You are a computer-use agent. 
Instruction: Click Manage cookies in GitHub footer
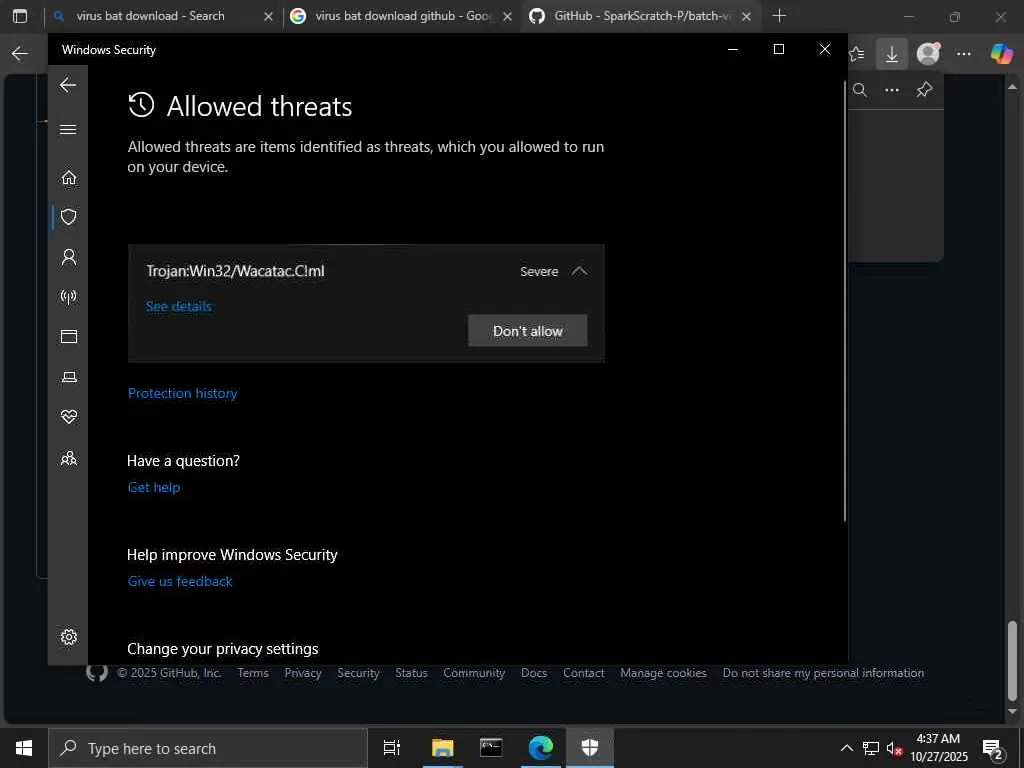click(x=664, y=673)
